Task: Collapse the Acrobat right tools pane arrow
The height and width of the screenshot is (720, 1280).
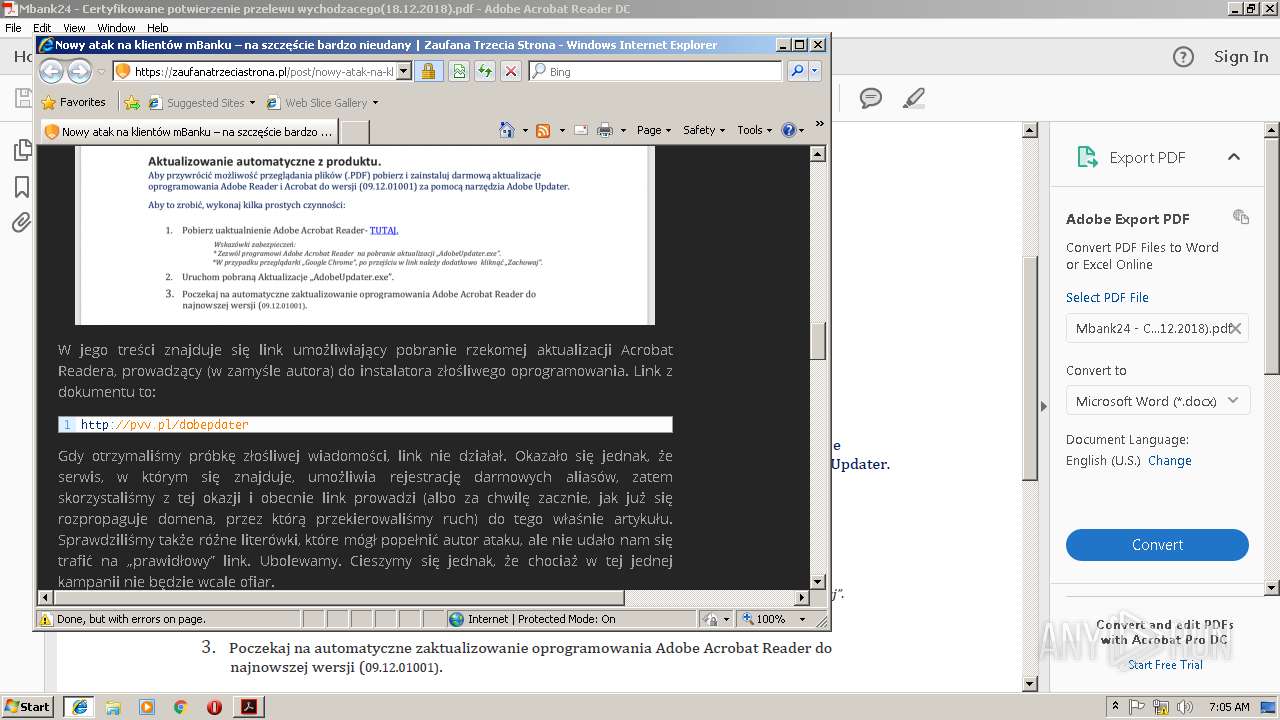Action: click(1043, 406)
